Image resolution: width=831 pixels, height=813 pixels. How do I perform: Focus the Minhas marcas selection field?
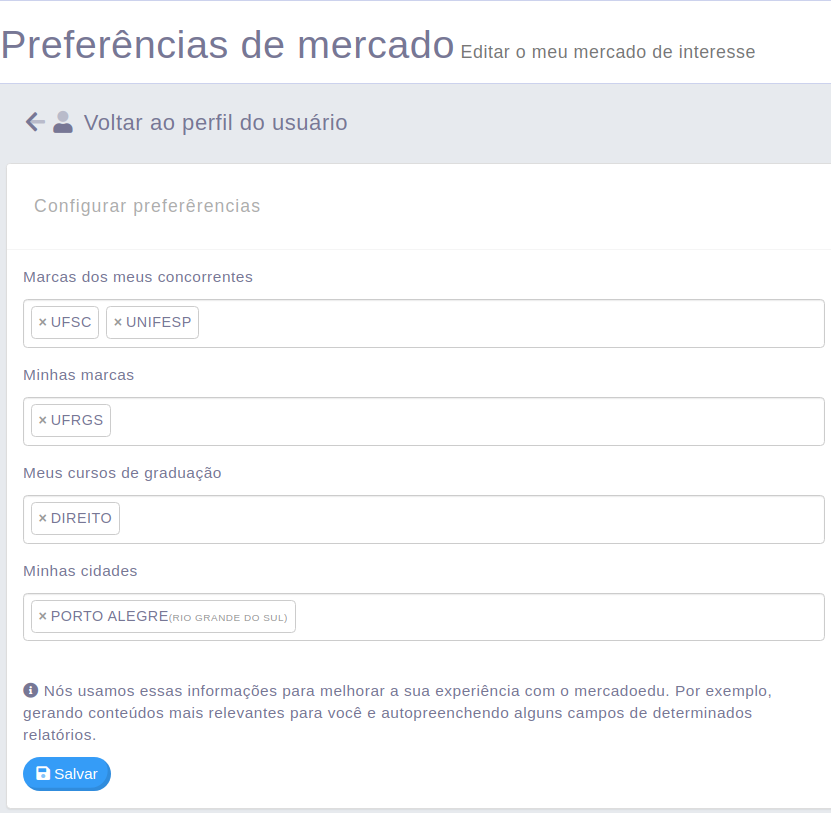pyautogui.click(x=423, y=421)
